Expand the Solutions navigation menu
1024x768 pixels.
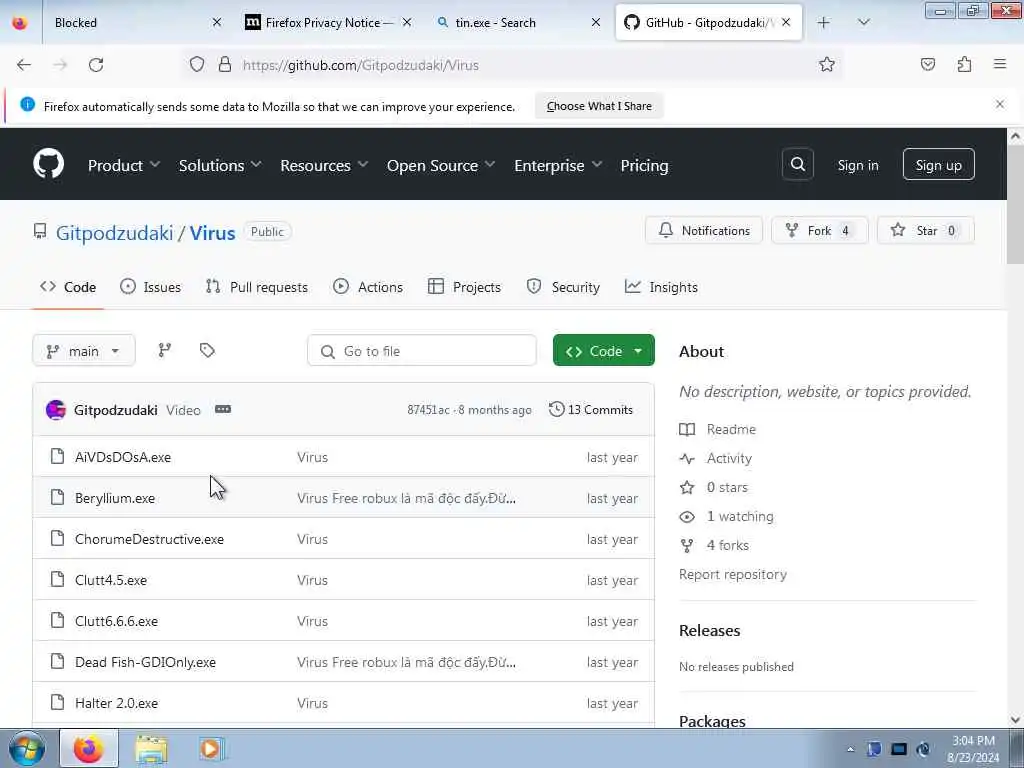[220, 165]
